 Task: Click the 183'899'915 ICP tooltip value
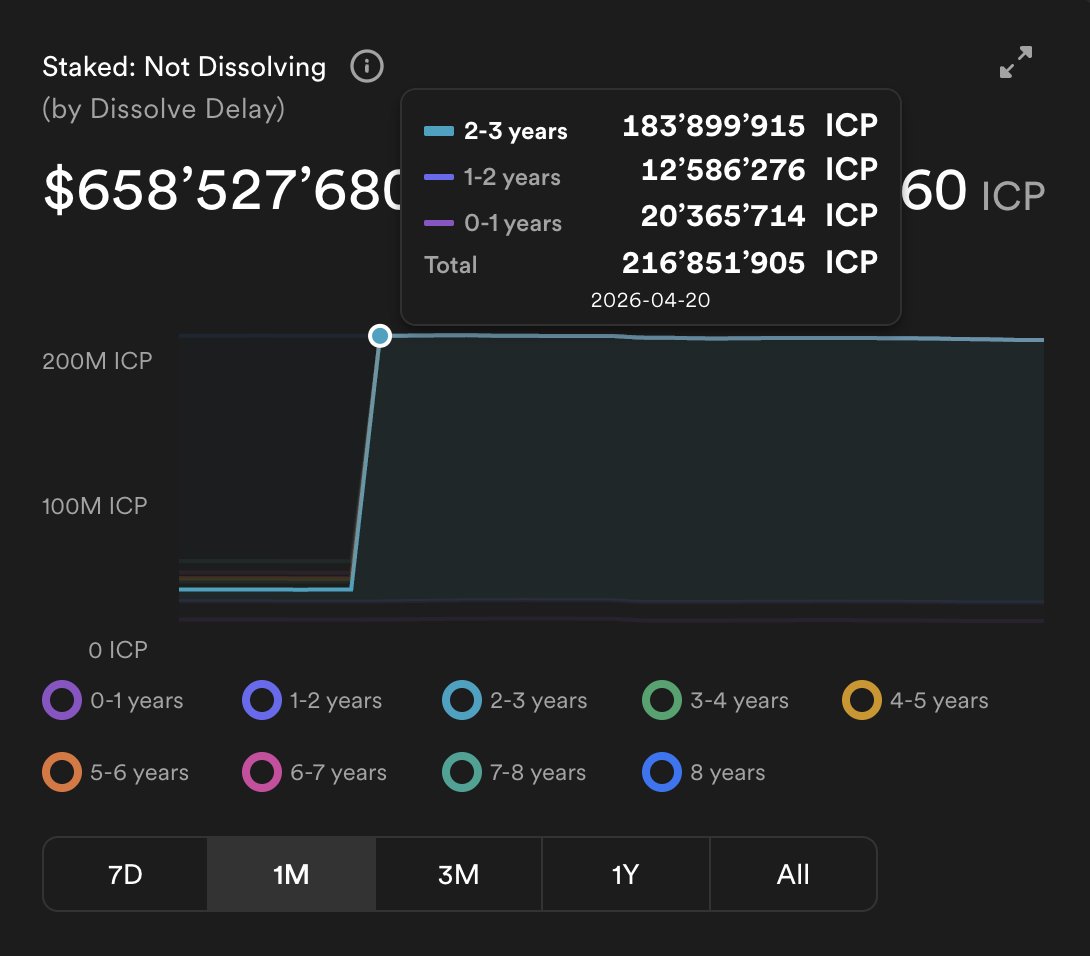coord(750,126)
